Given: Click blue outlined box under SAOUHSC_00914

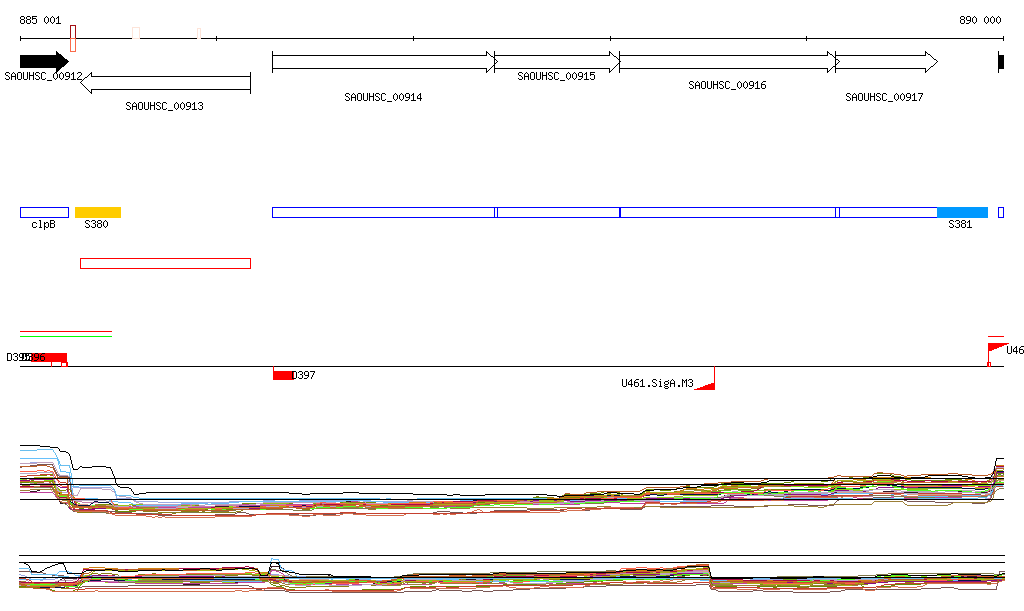Looking at the screenshot, I should tap(384, 212).
